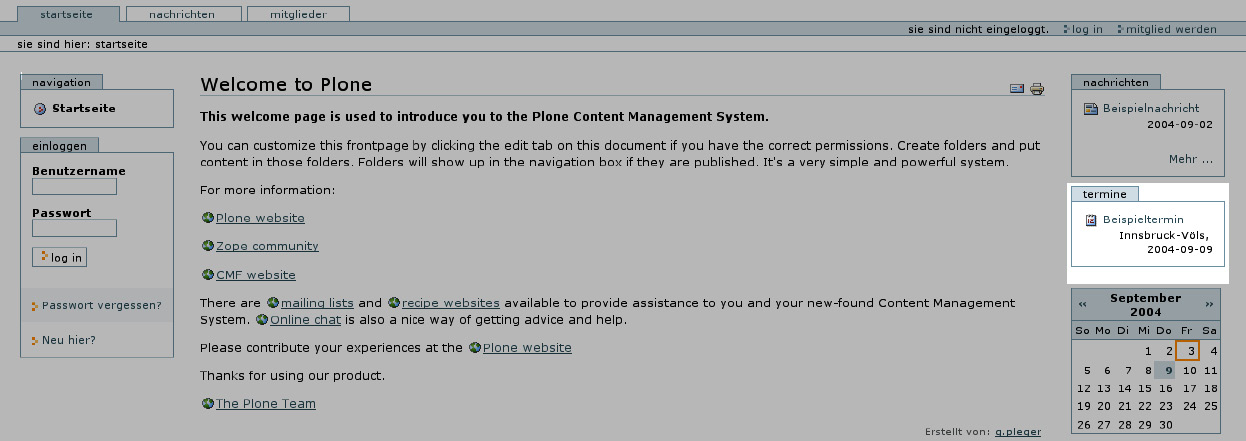Go to next month in calendar
This screenshot has height=441, width=1246.
tap(1209, 304)
